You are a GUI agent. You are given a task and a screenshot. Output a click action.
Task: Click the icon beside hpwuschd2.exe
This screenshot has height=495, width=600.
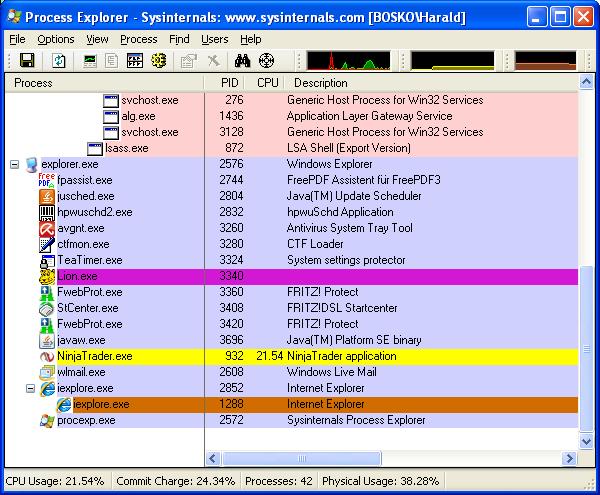click(x=47, y=212)
